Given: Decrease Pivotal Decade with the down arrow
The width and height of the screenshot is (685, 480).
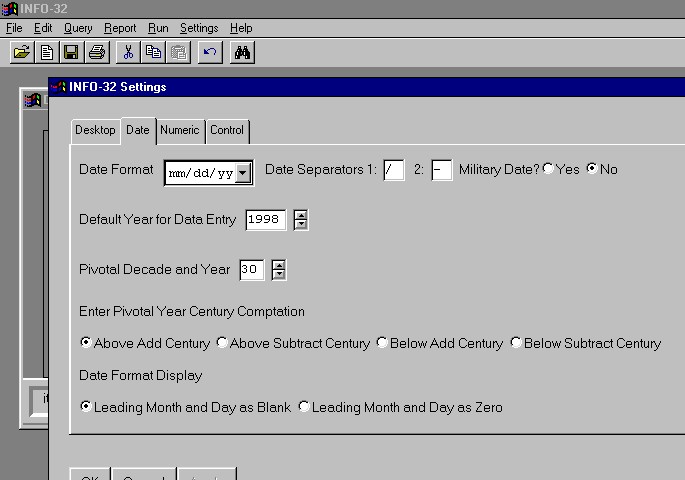Looking at the screenshot, I should point(279,275).
